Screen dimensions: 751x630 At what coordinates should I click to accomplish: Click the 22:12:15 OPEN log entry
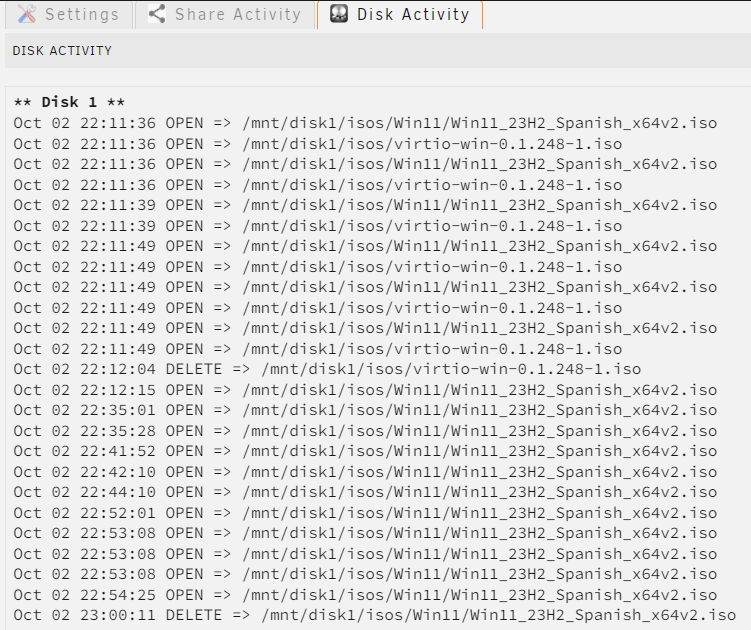click(365, 389)
